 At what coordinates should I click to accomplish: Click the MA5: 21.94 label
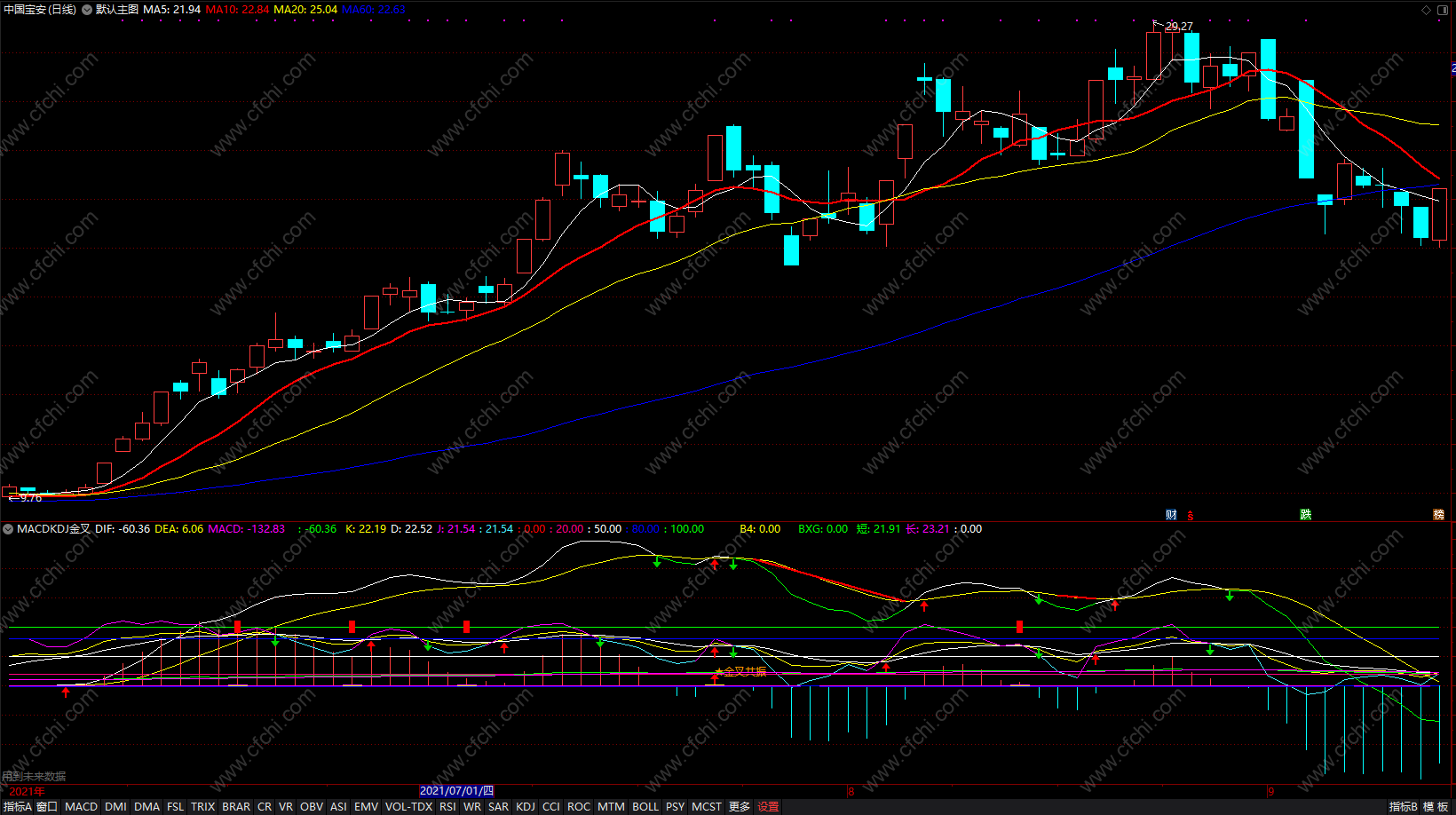(172, 10)
